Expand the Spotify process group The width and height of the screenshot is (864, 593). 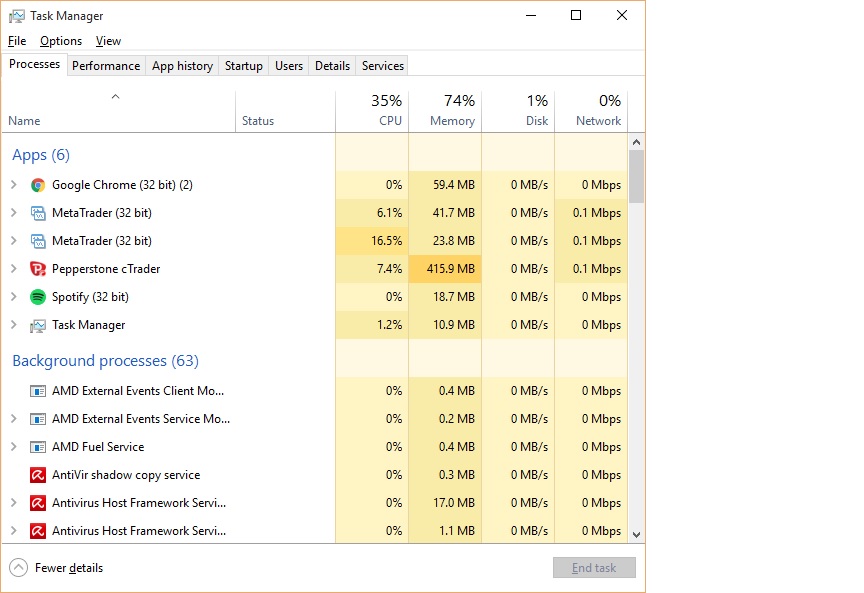(x=14, y=297)
